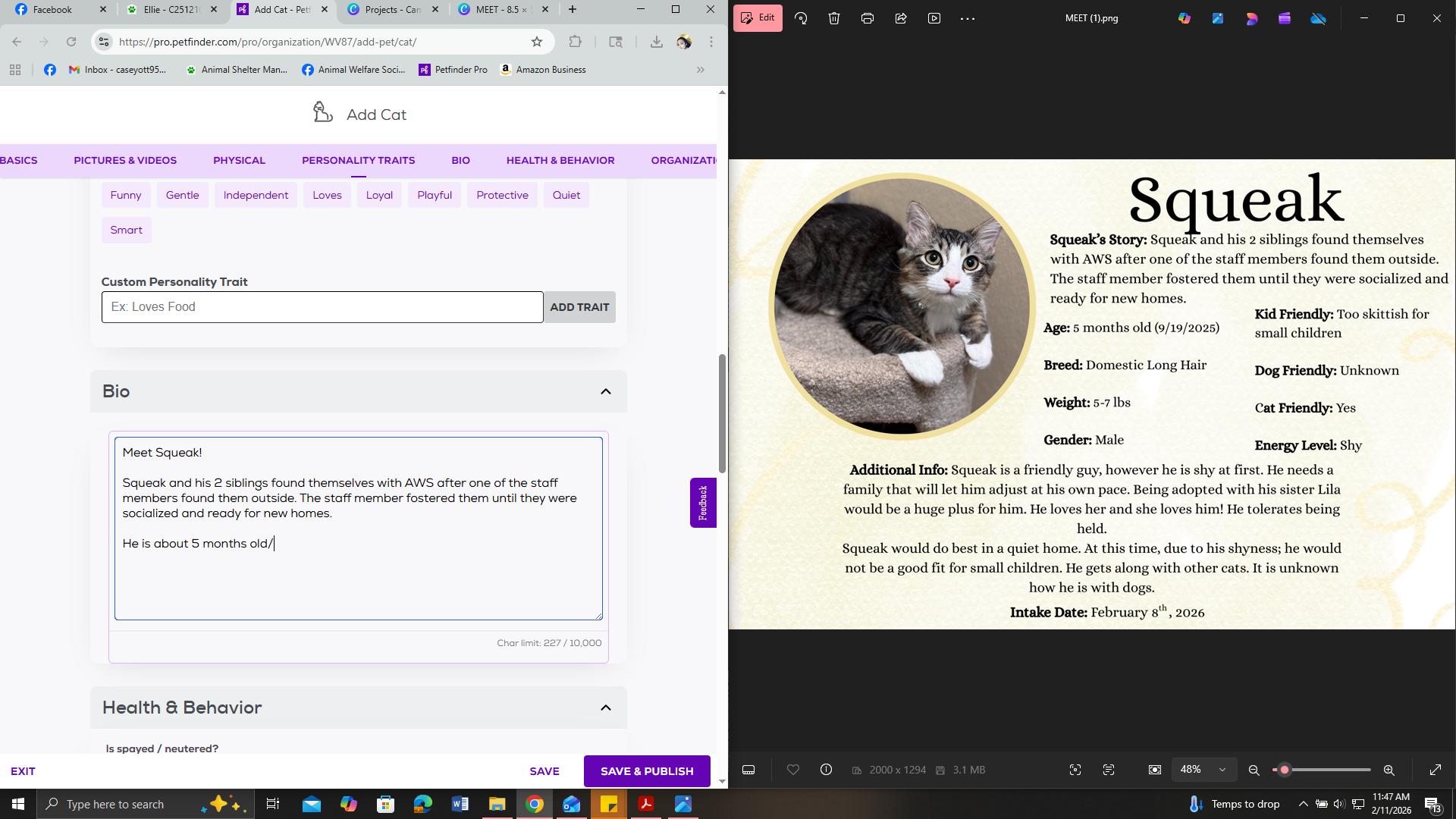Start a slideshow in Photos
Viewport: 1456px width, 819px height.
click(934, 17)
